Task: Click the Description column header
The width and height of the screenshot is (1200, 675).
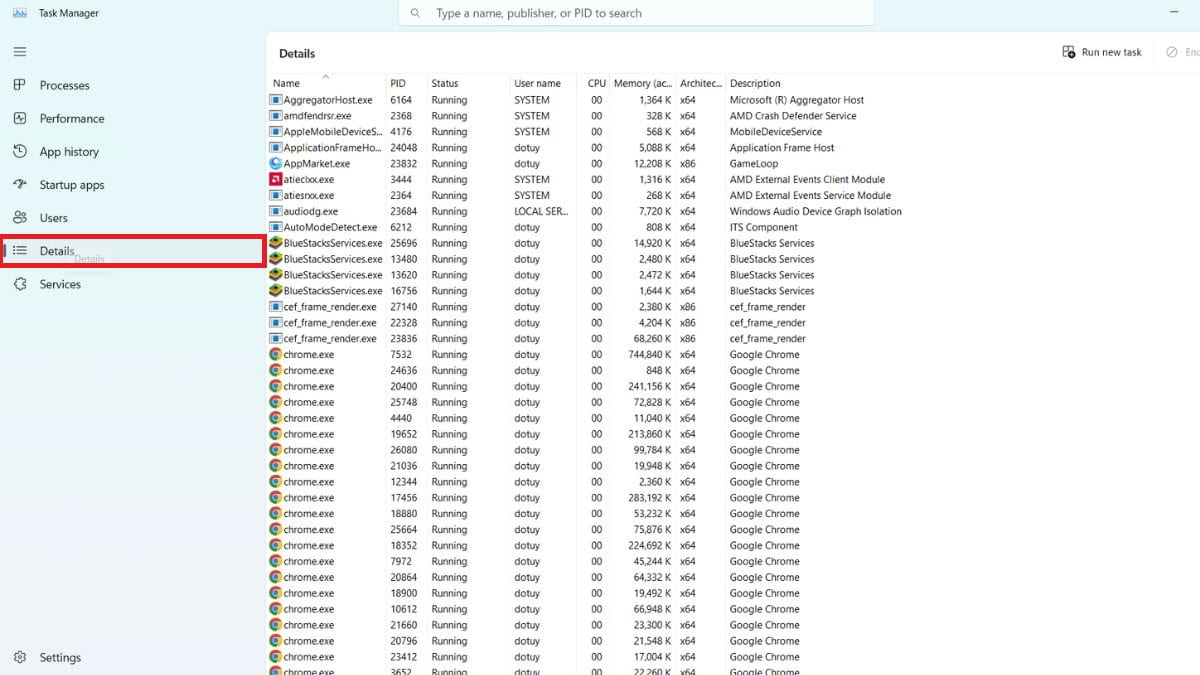Action: (x=755, y=84)
